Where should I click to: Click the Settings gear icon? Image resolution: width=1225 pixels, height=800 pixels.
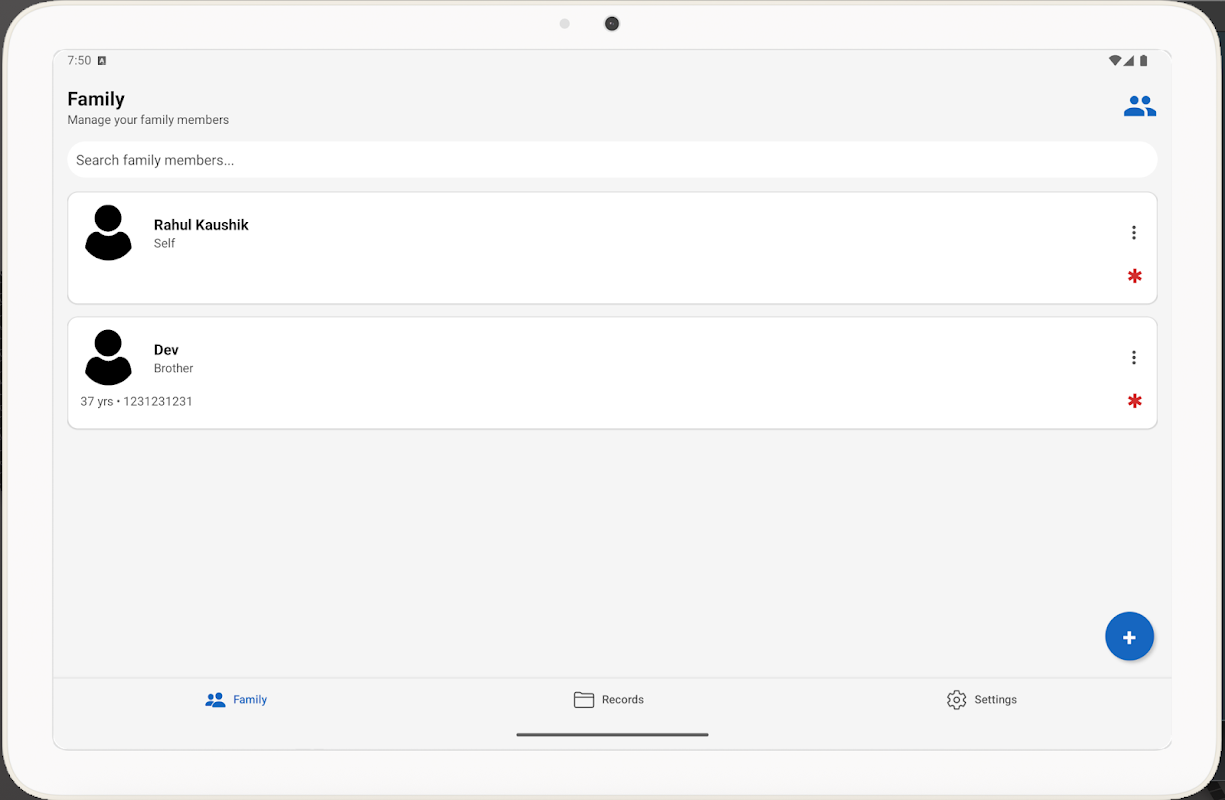click(956, 700)
